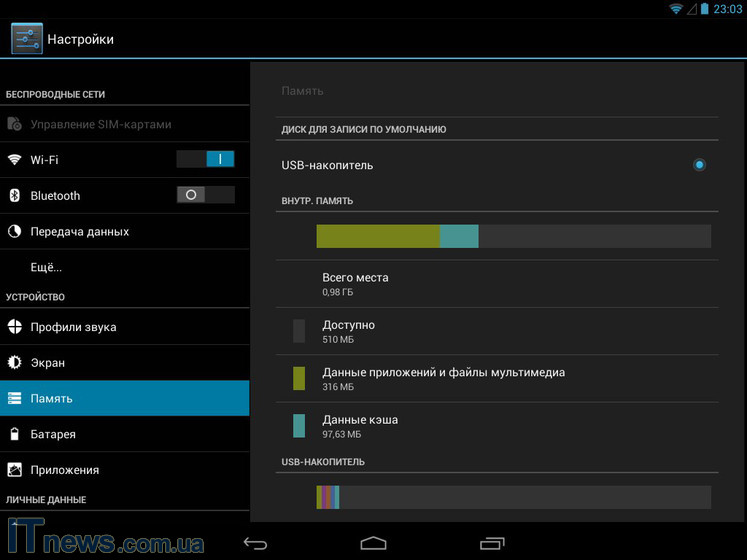
Task: Tap the Батарея battery icon
Action: (x=15, y=435)
